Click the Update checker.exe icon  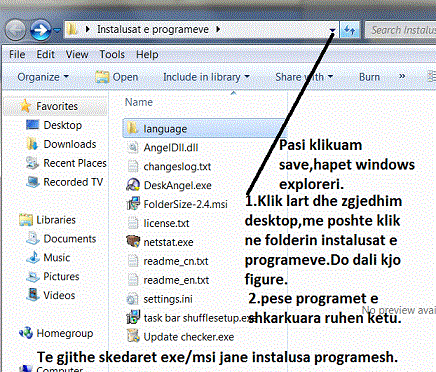133,336
